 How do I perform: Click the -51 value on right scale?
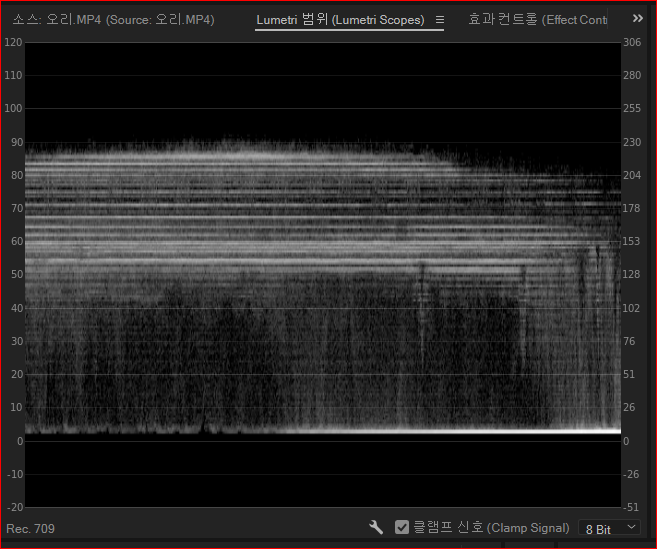point(631,507)
